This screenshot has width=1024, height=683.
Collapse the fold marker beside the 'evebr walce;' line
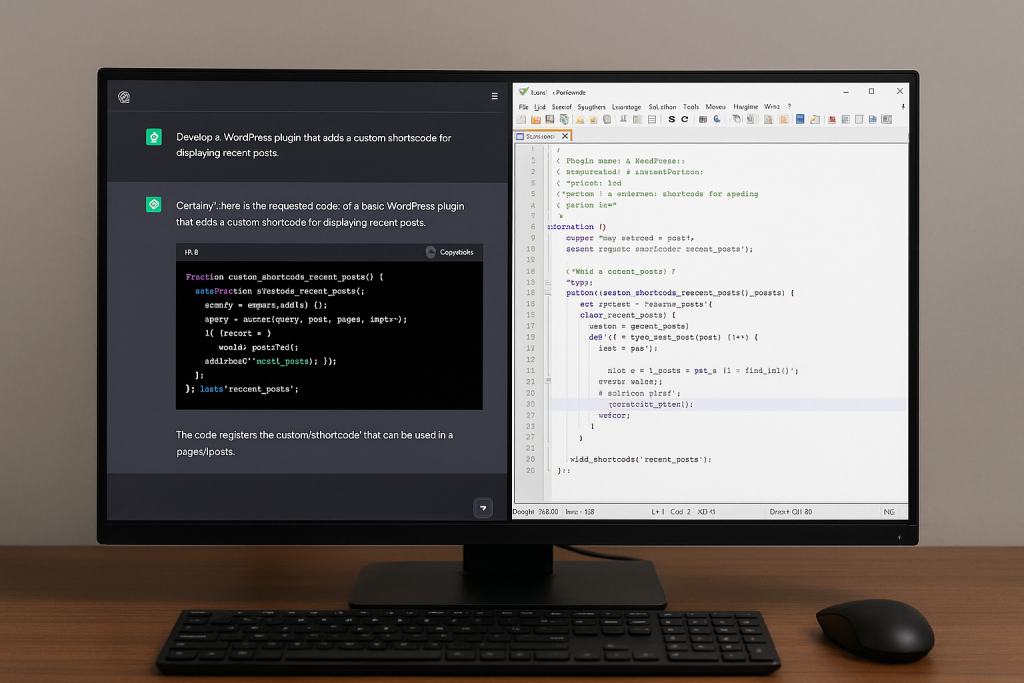click(548, 380)
